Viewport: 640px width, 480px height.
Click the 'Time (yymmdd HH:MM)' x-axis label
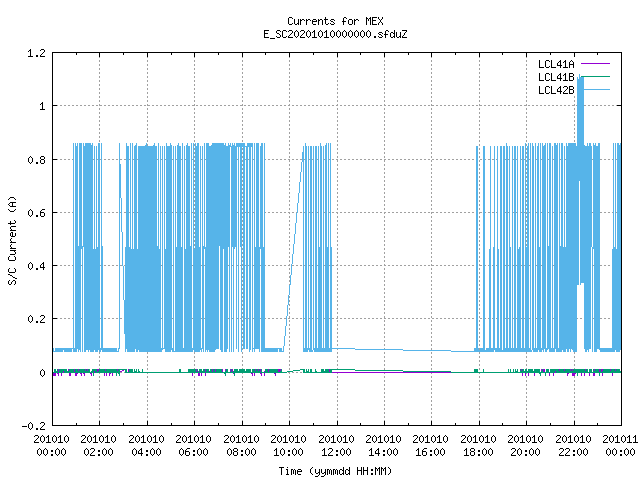point(335,471)
